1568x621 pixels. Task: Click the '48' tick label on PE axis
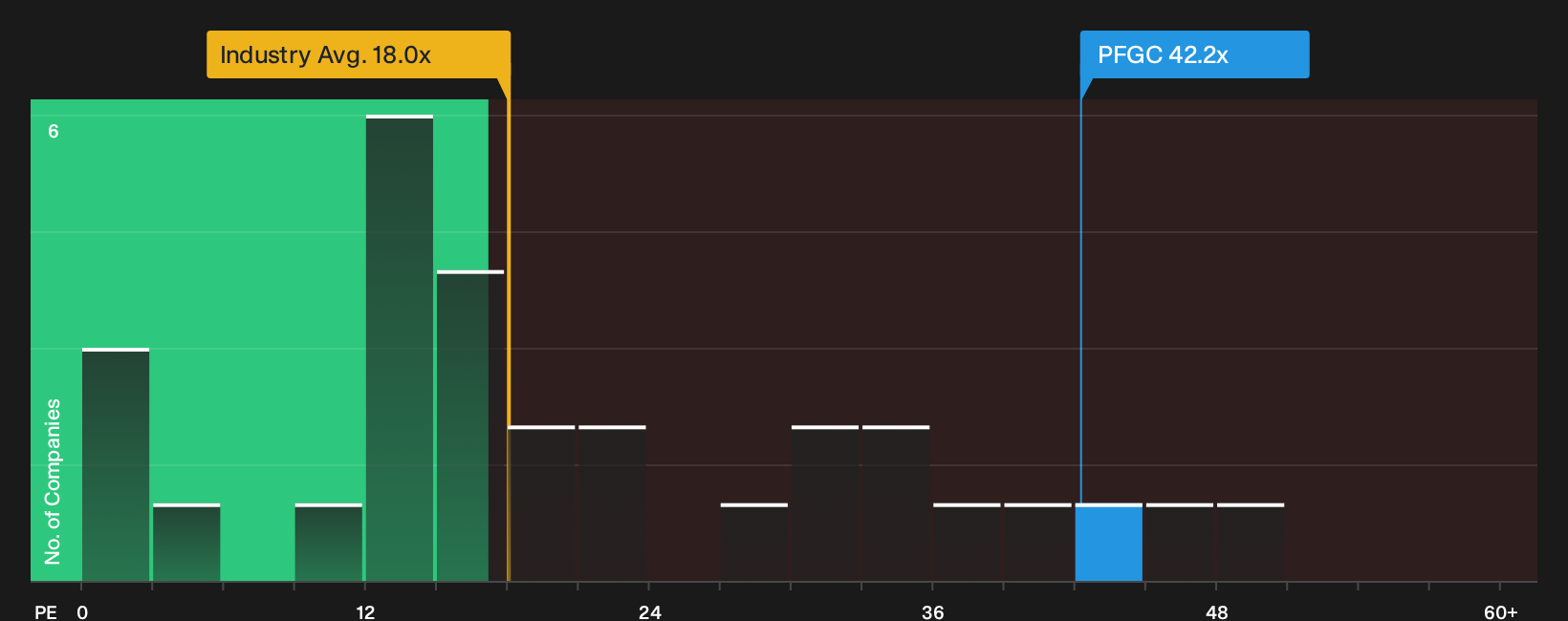coord(1217,612)
